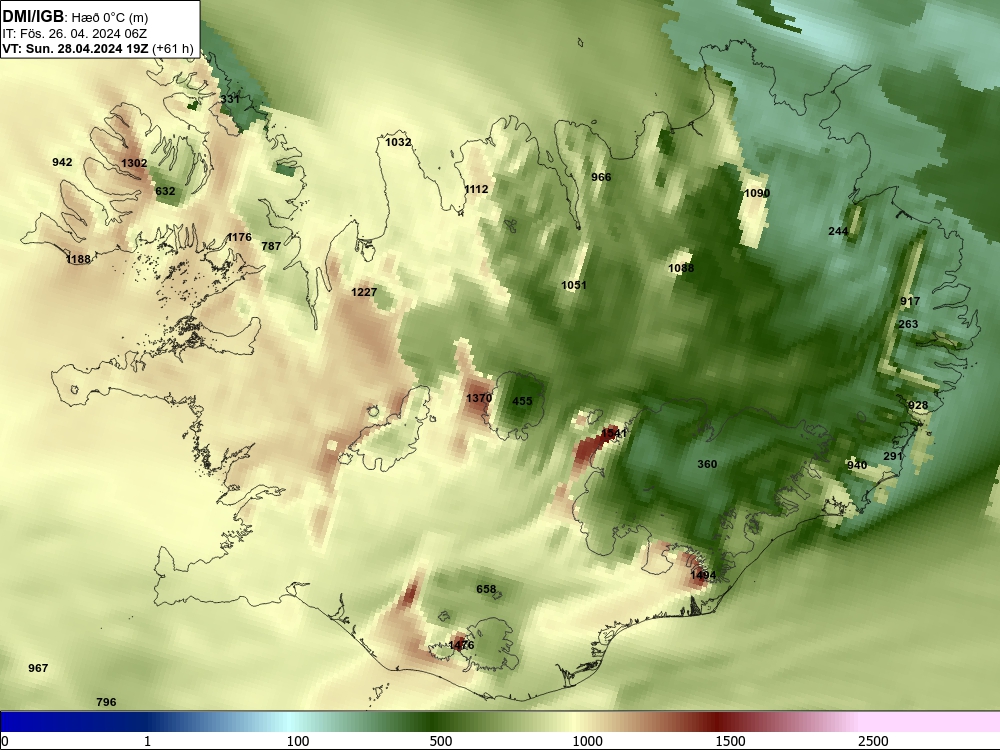Click the map value 244
Viewport: 1000px width, 750px height.
point(838,232)
